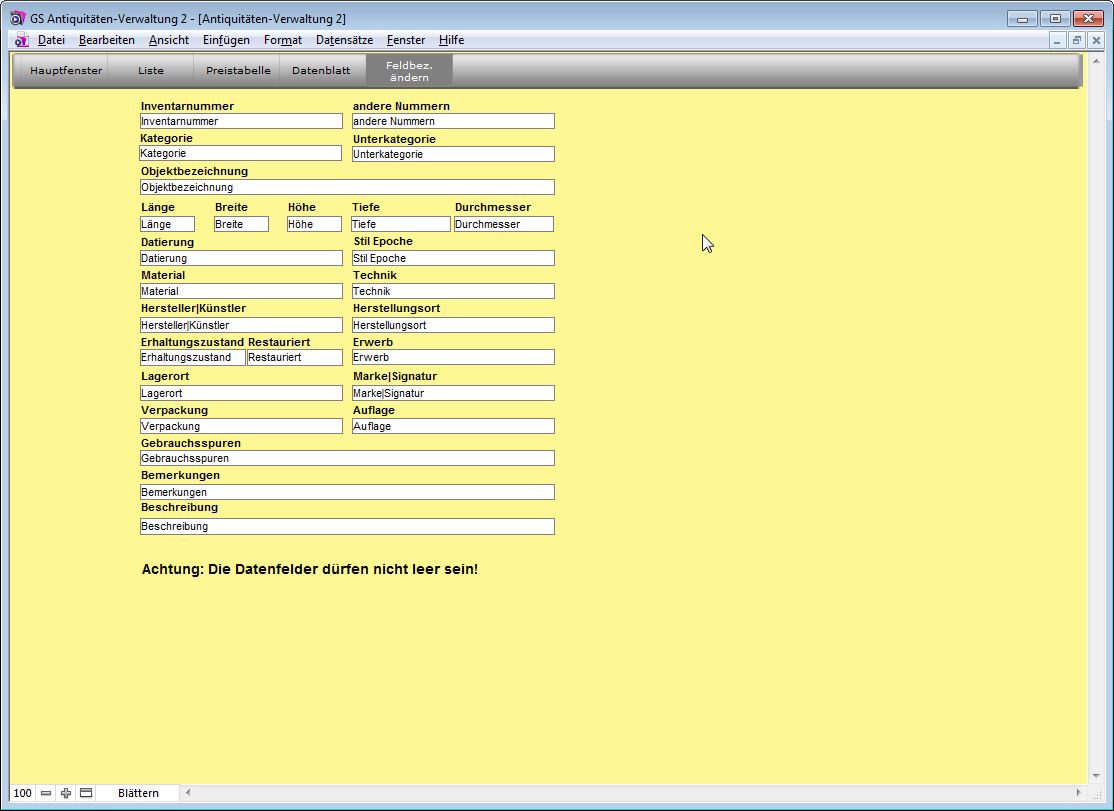Open the Datei menu
The image size is (1114, 811).
51,40
